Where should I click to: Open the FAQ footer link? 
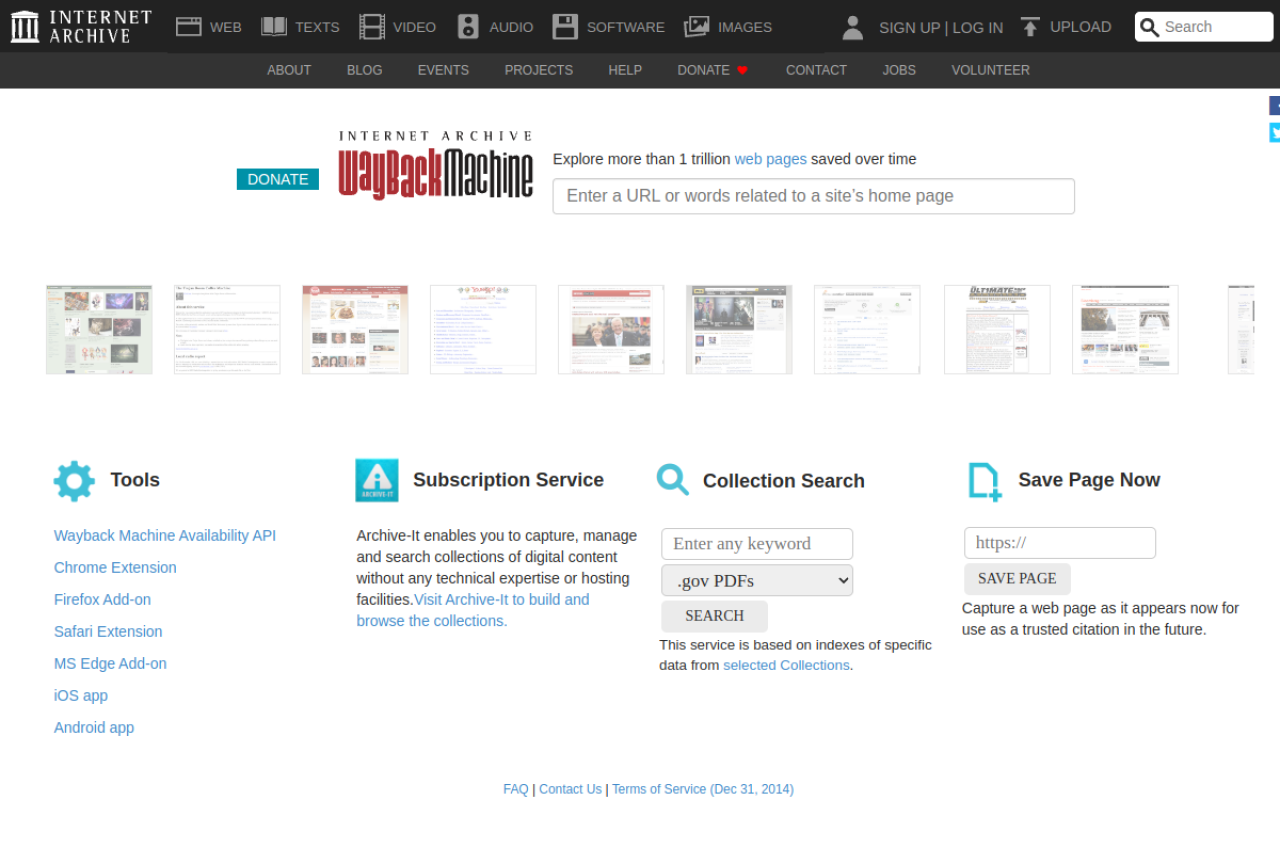click(516, 789)
